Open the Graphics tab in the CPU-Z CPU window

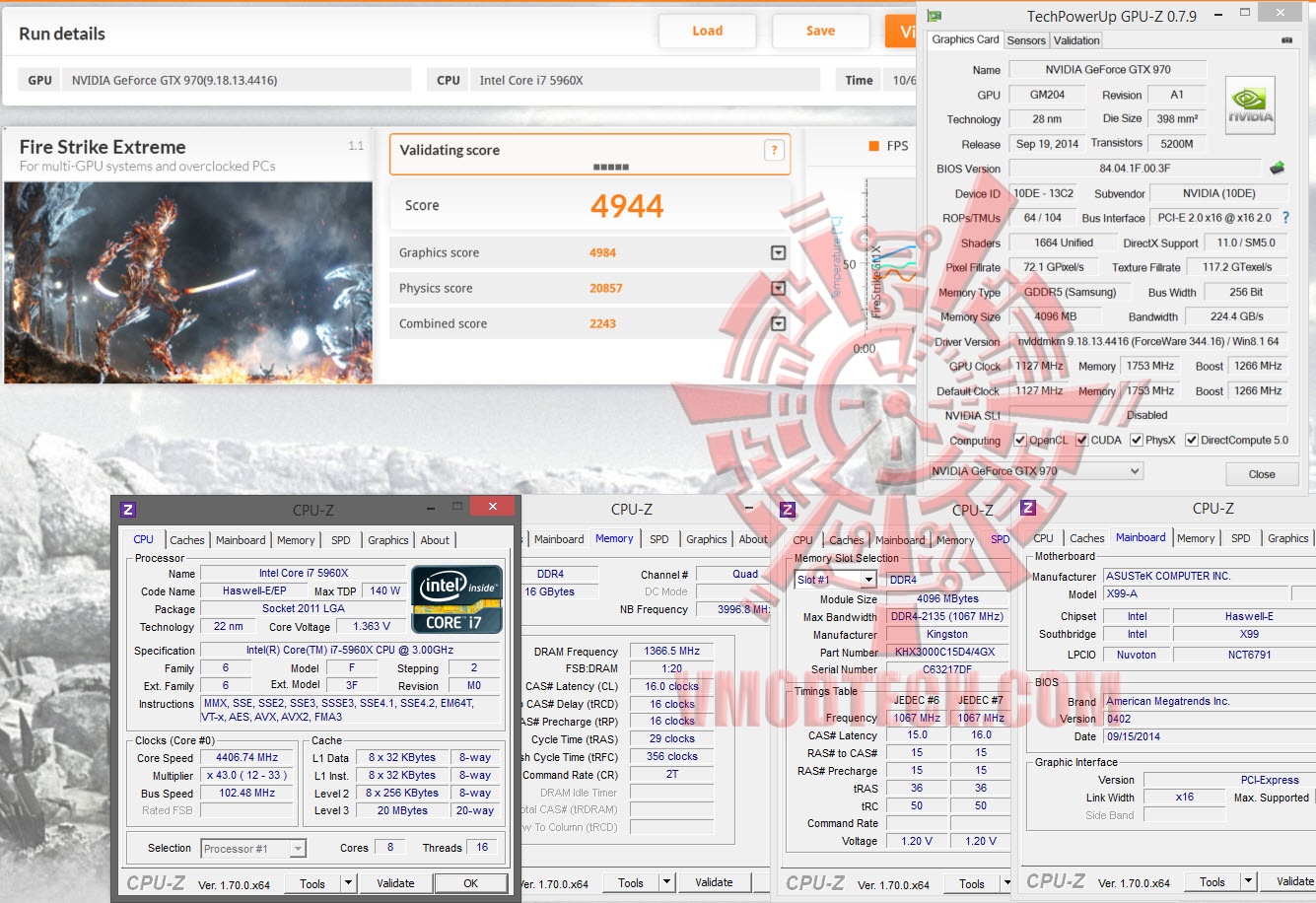[x=388, y=540]
